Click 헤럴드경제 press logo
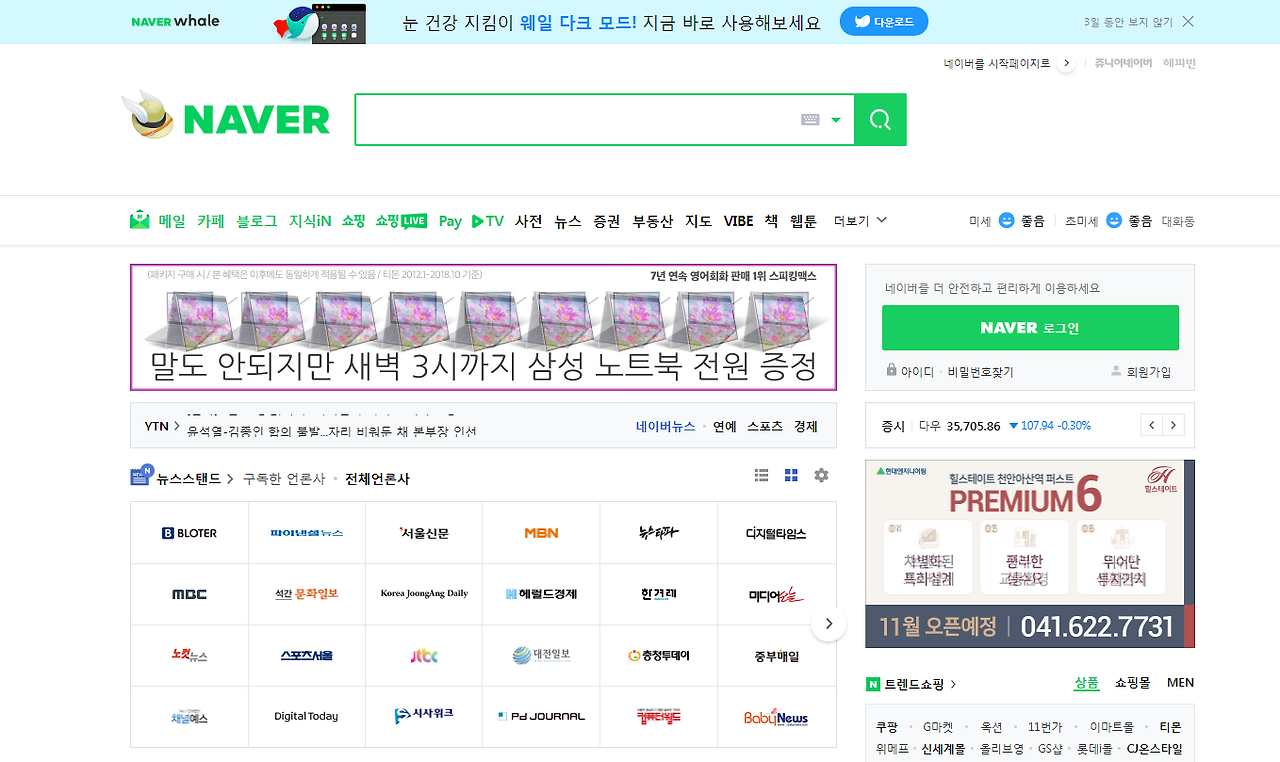This screenshot has width=1280, height=762. [541, 594]
